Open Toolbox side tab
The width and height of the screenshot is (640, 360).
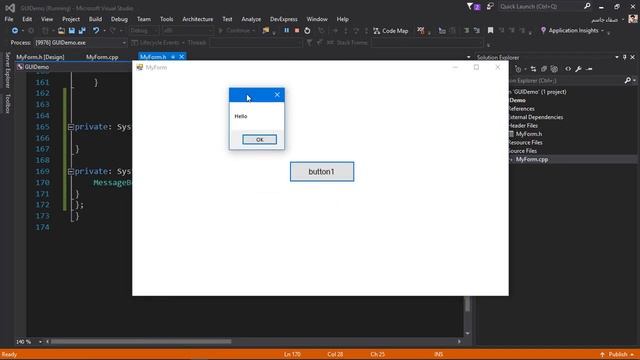pos(7,104)
